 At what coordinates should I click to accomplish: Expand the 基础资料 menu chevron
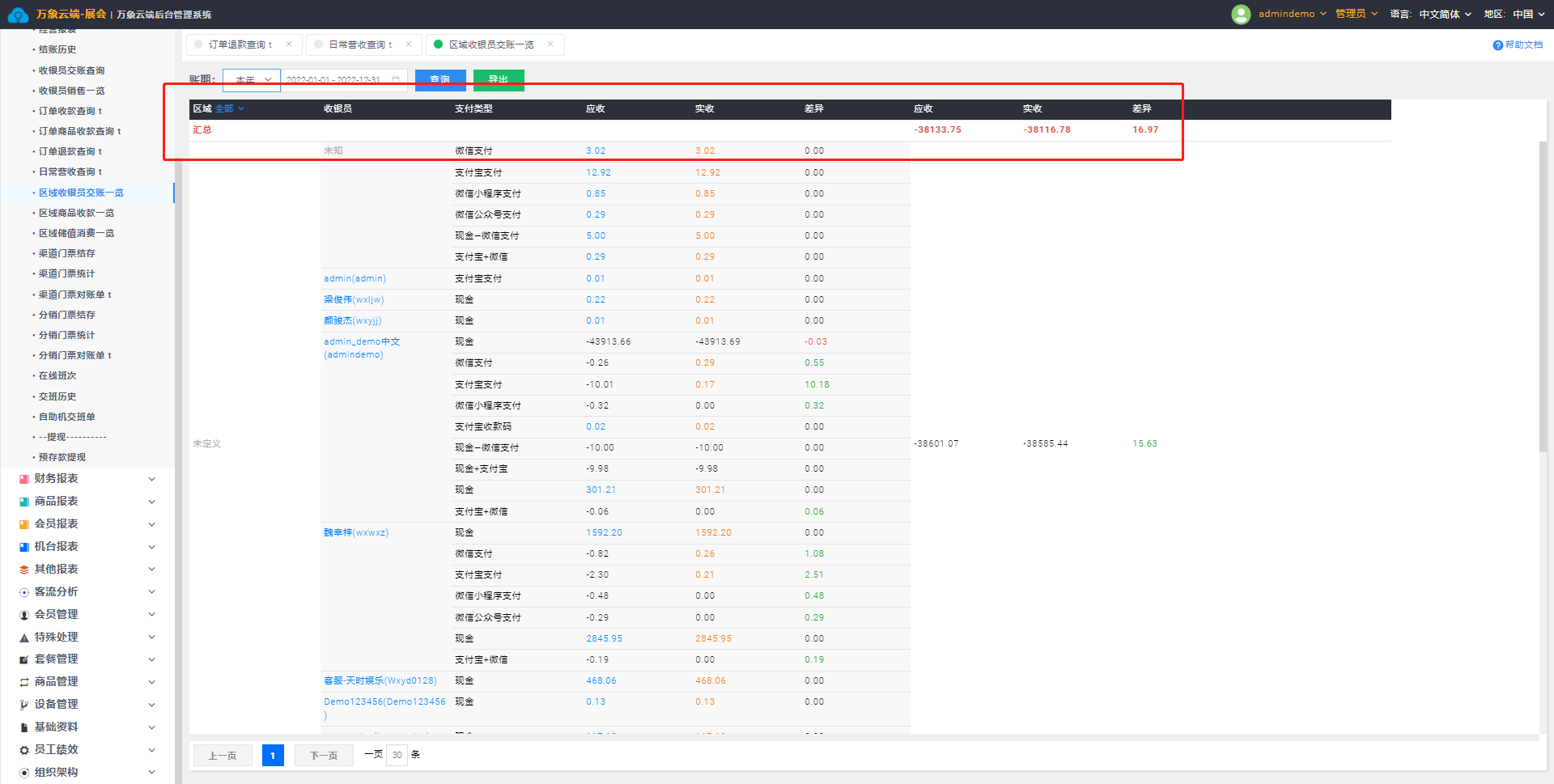point(151,727)
